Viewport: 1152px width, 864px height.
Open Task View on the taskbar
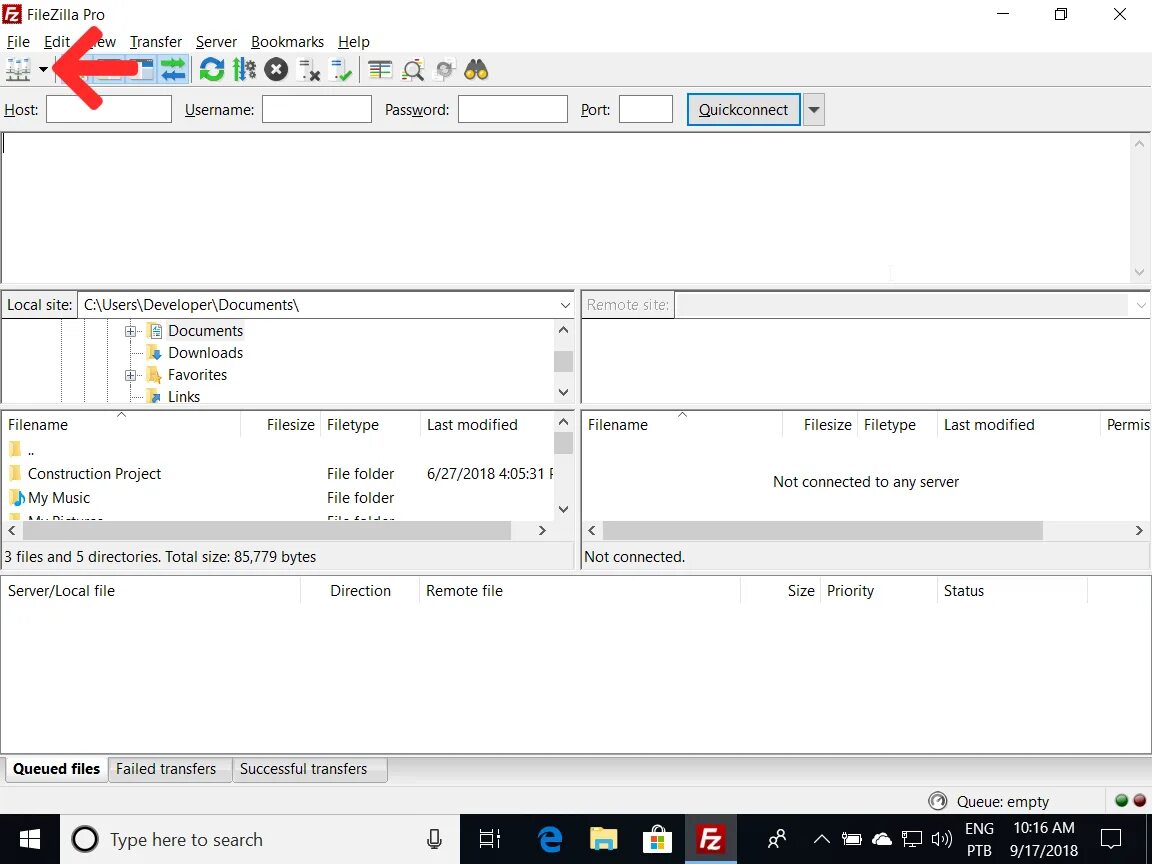point(489,839)
